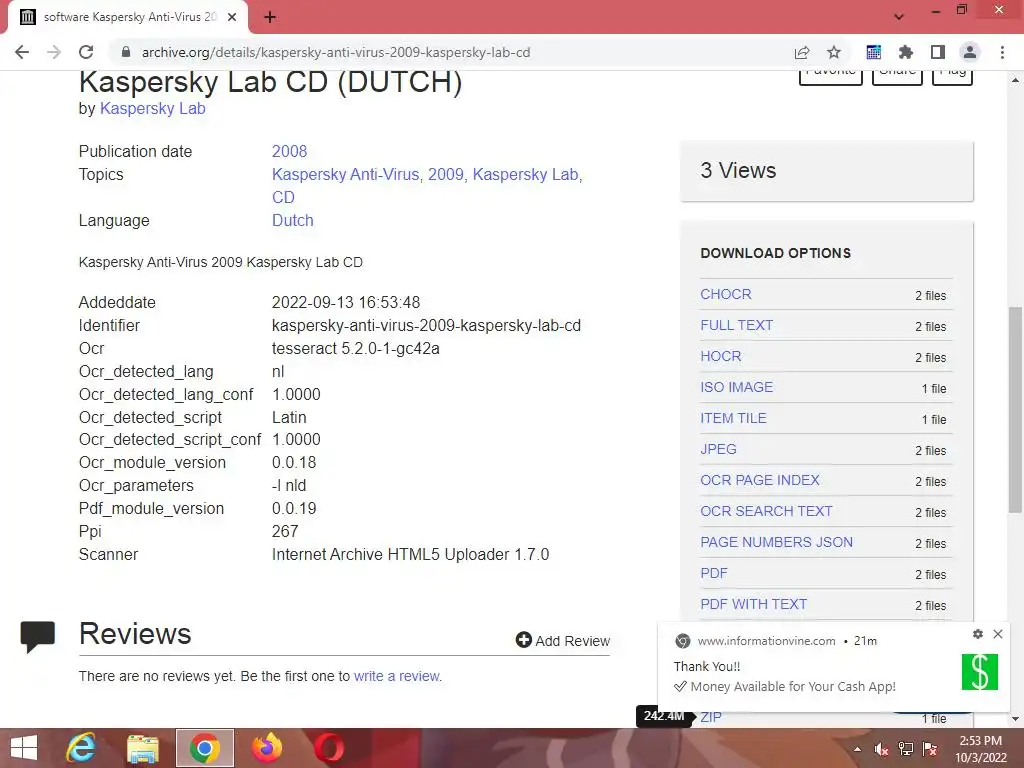Click the Internet Archive HTML5 Uploader 1.7.0 text
This screenshot has width=1024, height=768.
411,554
